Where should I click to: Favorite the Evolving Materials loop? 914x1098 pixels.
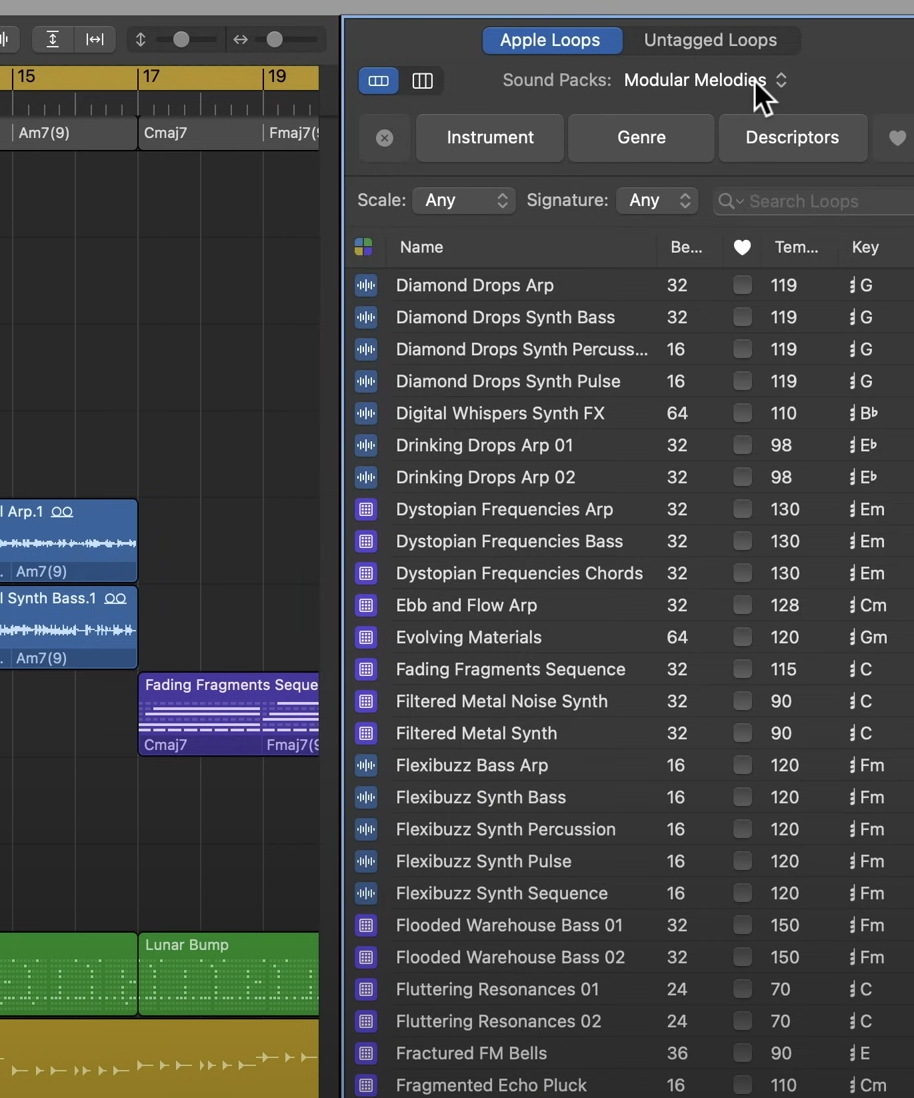click(x=742, y=637)
